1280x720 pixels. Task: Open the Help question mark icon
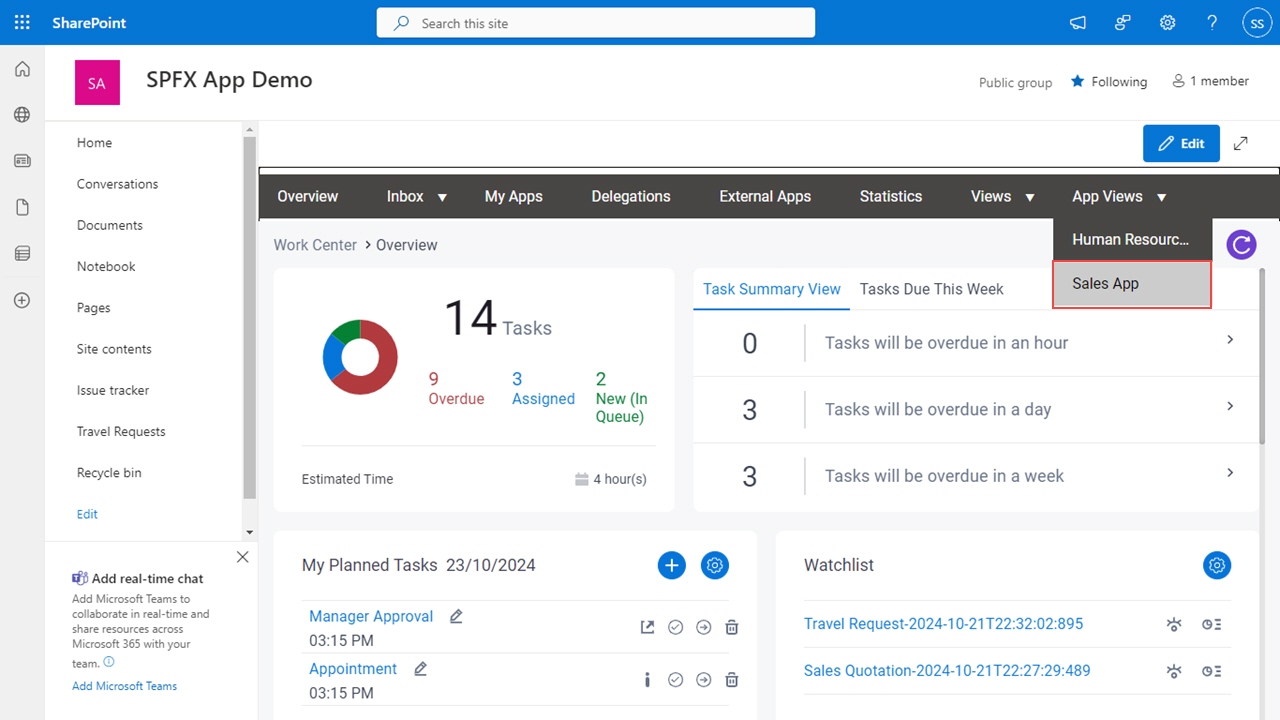(1212, 22)
